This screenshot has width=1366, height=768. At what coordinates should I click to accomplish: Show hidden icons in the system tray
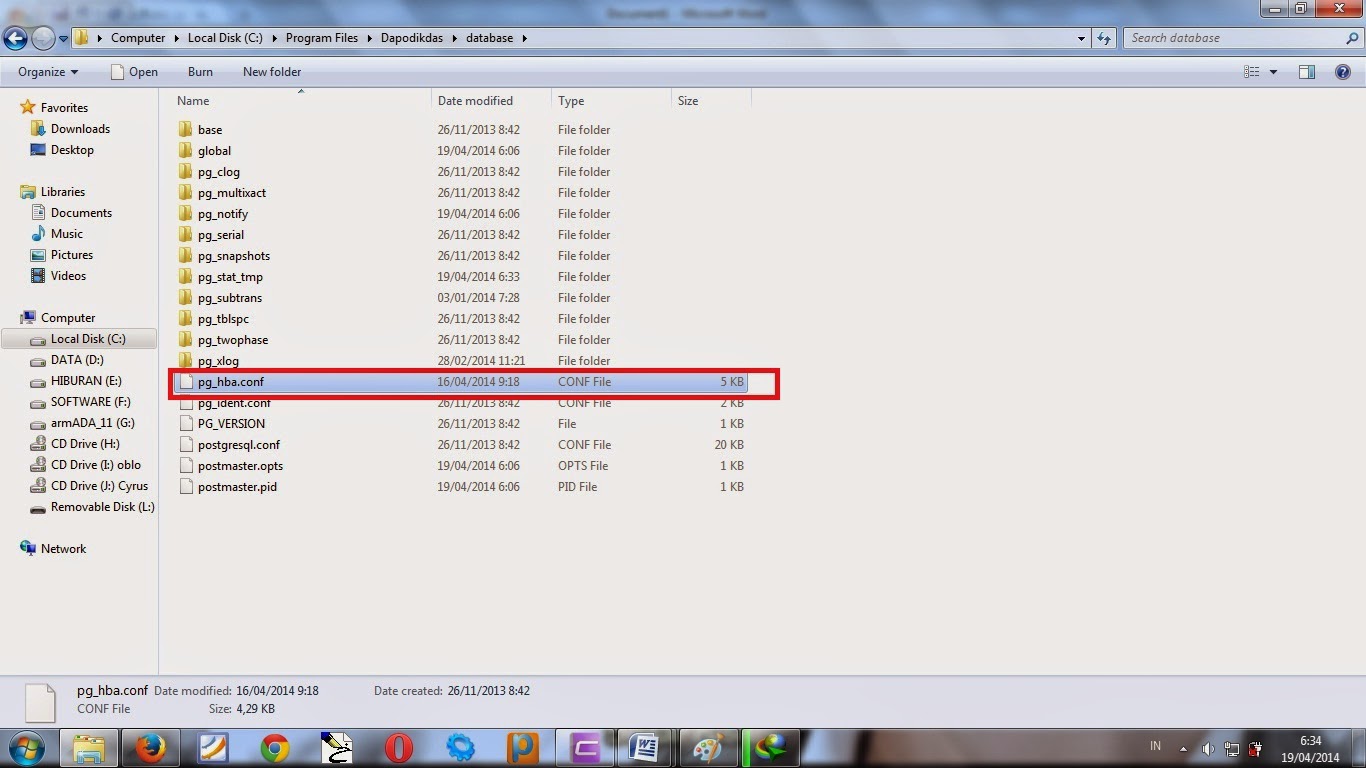[1184, 748]
